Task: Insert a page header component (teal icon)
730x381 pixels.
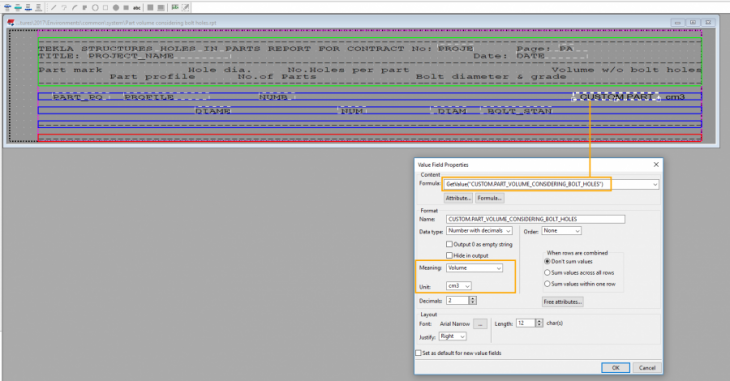Action: (x=18, y=7)
